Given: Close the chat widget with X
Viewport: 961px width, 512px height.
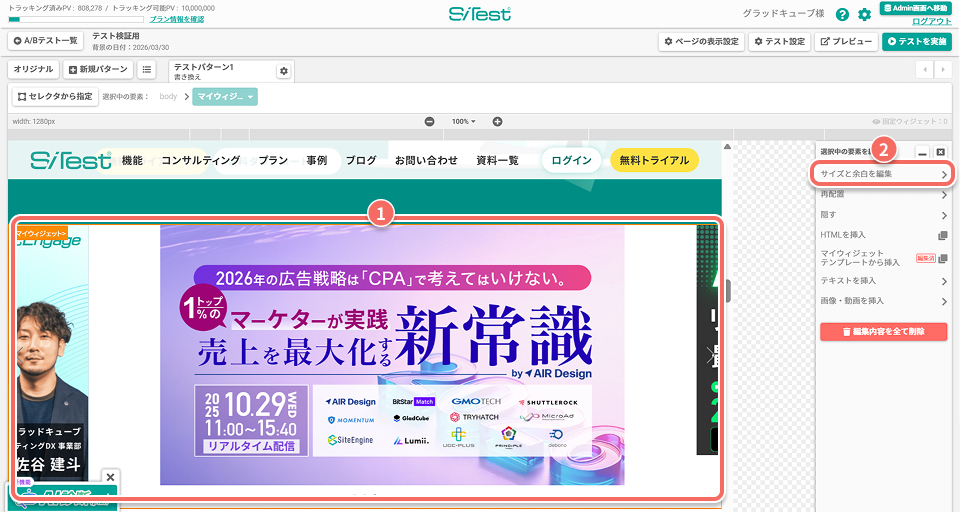Looking at the screenshot, I should click(110, 477).
